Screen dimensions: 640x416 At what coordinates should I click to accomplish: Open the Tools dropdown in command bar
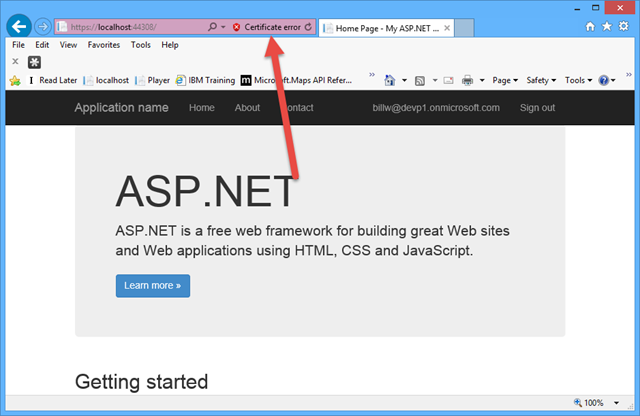click(577, 80)
